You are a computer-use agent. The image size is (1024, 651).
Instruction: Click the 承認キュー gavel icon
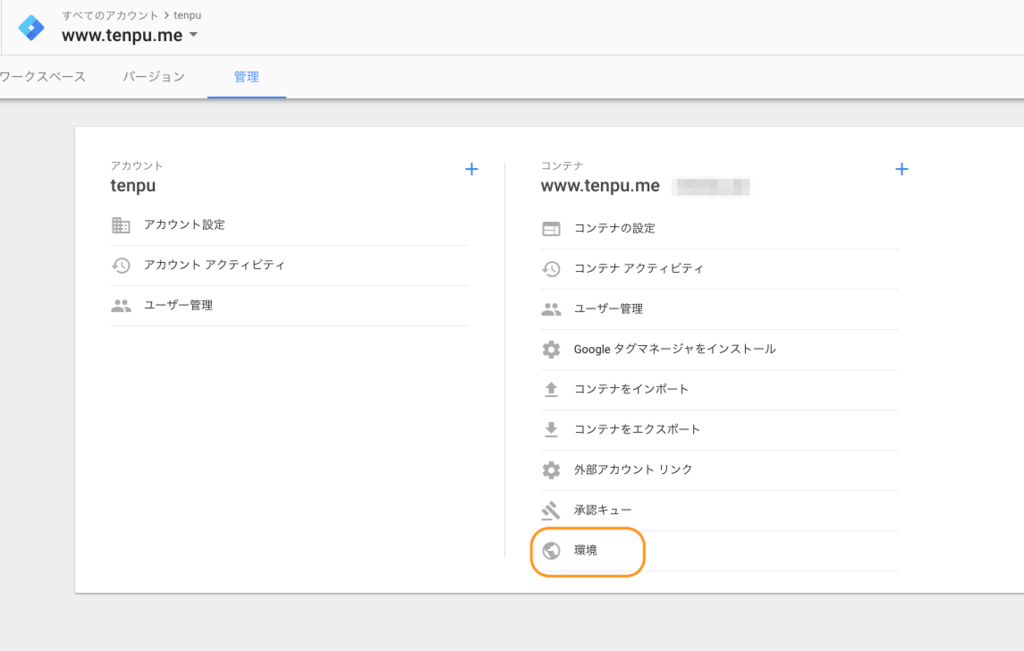click(x=551, y=510)
